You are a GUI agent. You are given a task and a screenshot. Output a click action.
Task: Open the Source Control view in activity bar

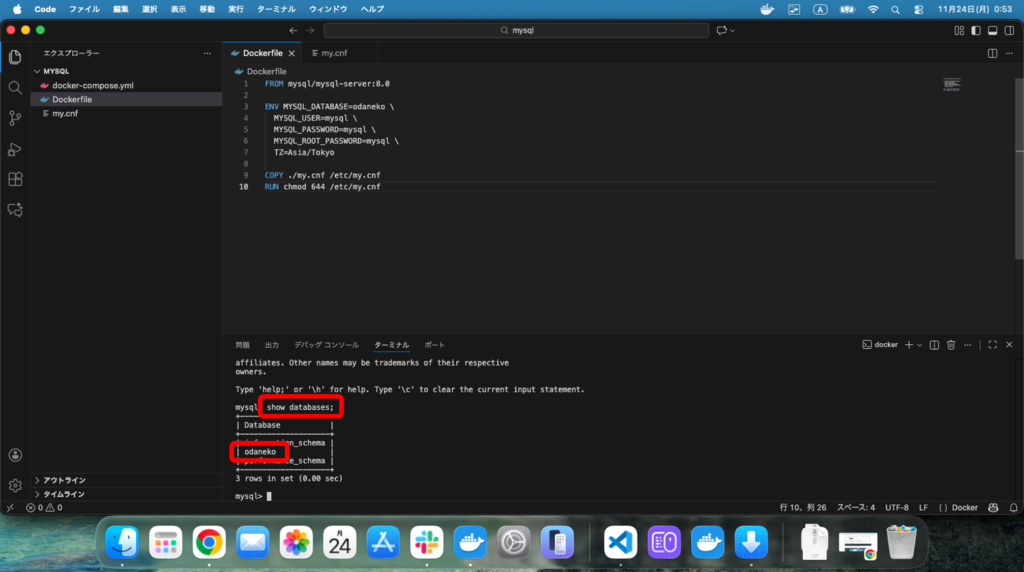(15, 118)
